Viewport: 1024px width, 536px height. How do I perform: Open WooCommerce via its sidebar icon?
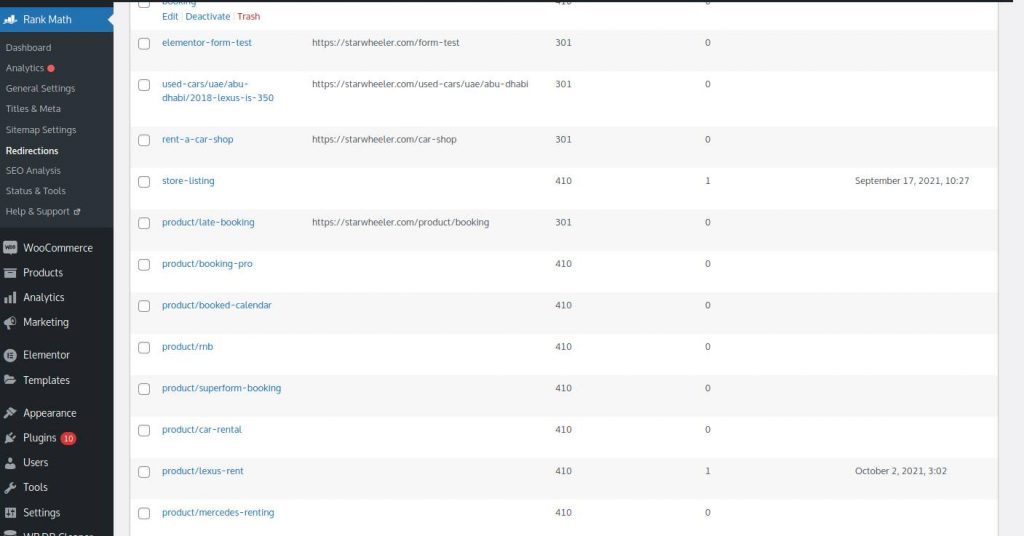click(x=10, y=248)
